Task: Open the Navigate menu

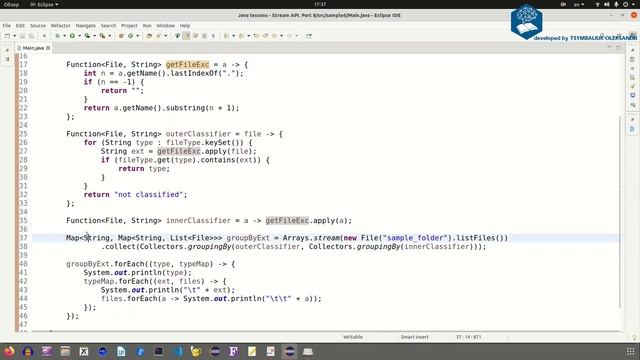Action: (x=86, y=26)
